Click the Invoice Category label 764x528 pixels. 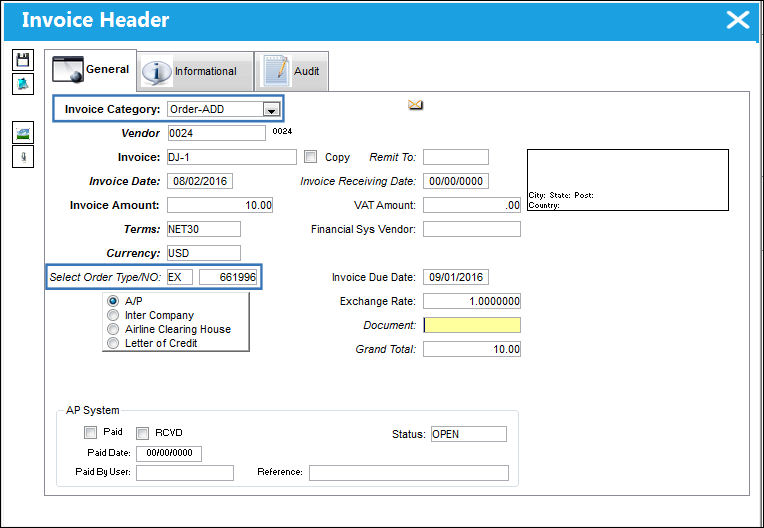[x=113, y=110]
